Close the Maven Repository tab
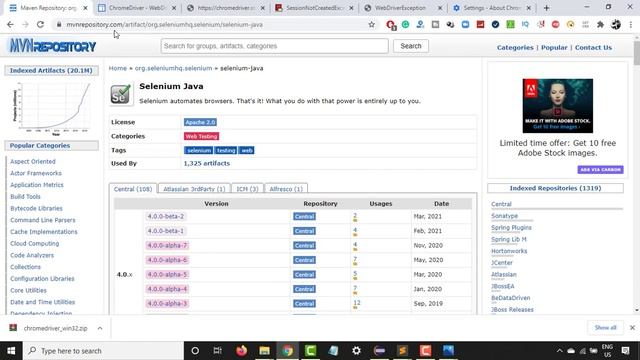 pyautogui.click(x=85, y=8)
